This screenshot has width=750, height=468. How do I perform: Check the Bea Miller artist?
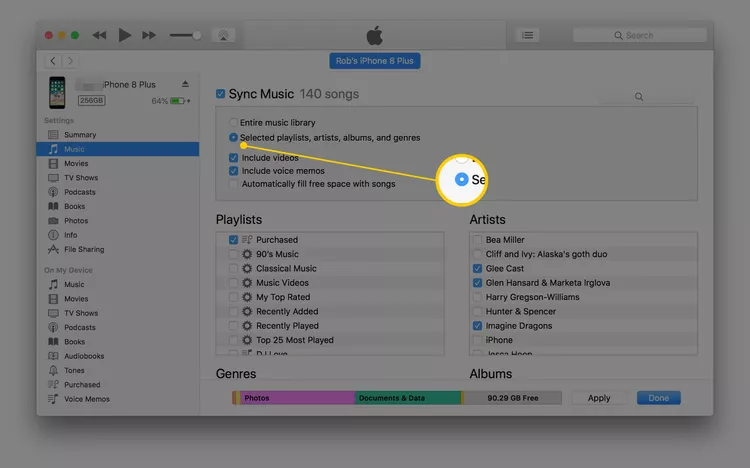click(x=477, y=240)
